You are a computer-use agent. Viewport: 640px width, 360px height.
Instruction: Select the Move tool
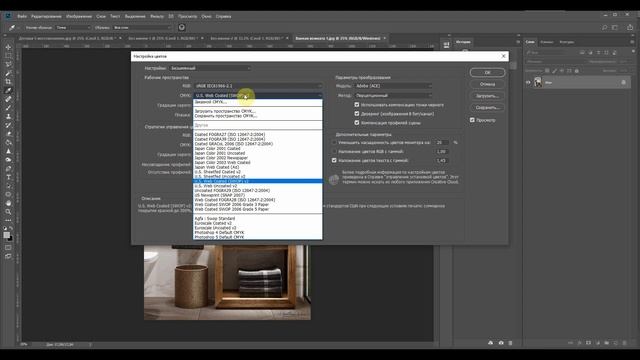click(8, 47)
